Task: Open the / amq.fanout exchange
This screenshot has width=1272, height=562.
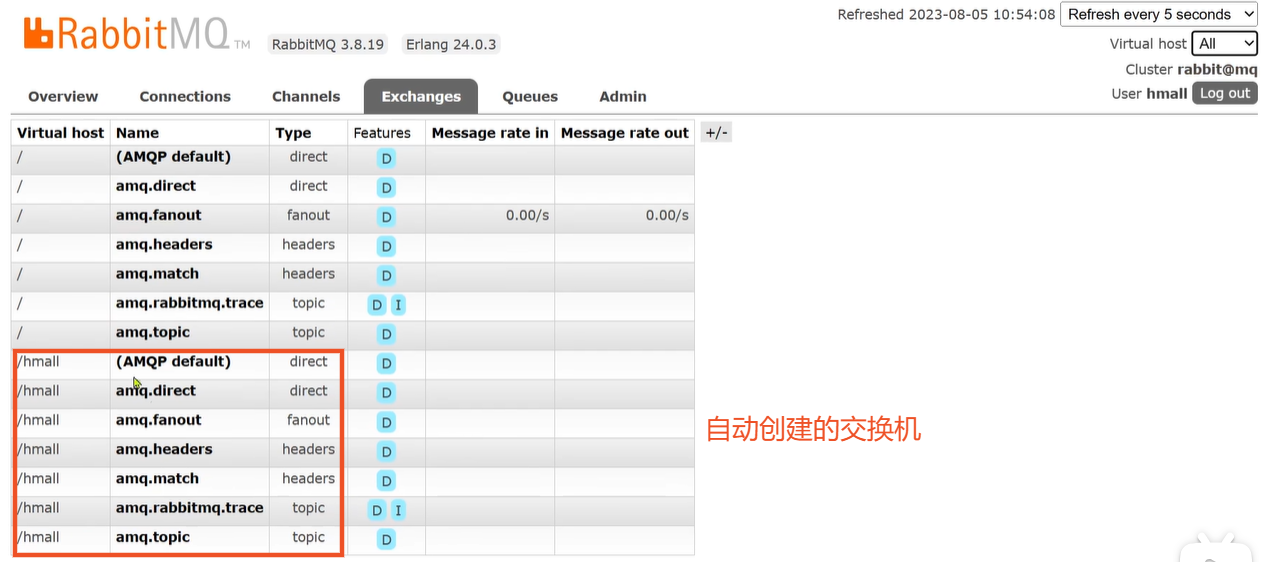Action: (x=159, y=215)
